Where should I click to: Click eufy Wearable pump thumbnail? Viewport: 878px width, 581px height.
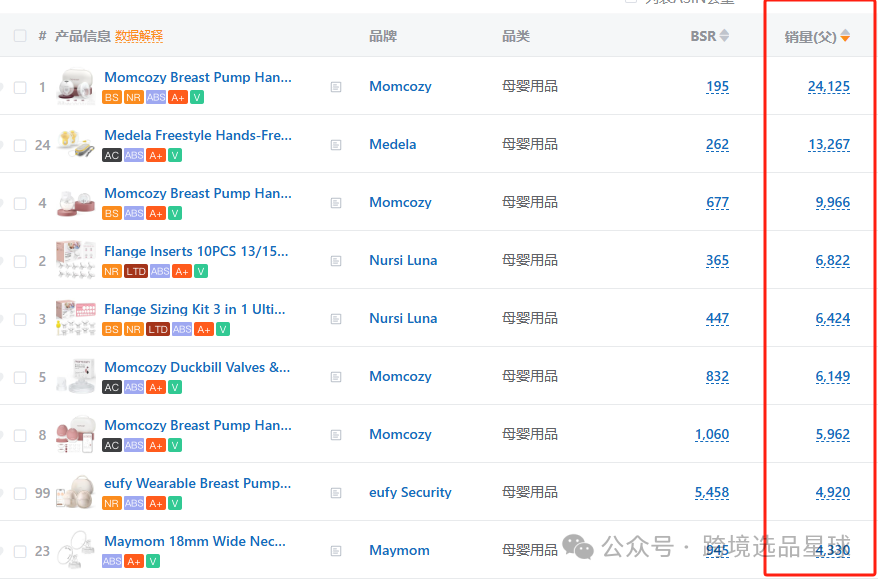76,493
